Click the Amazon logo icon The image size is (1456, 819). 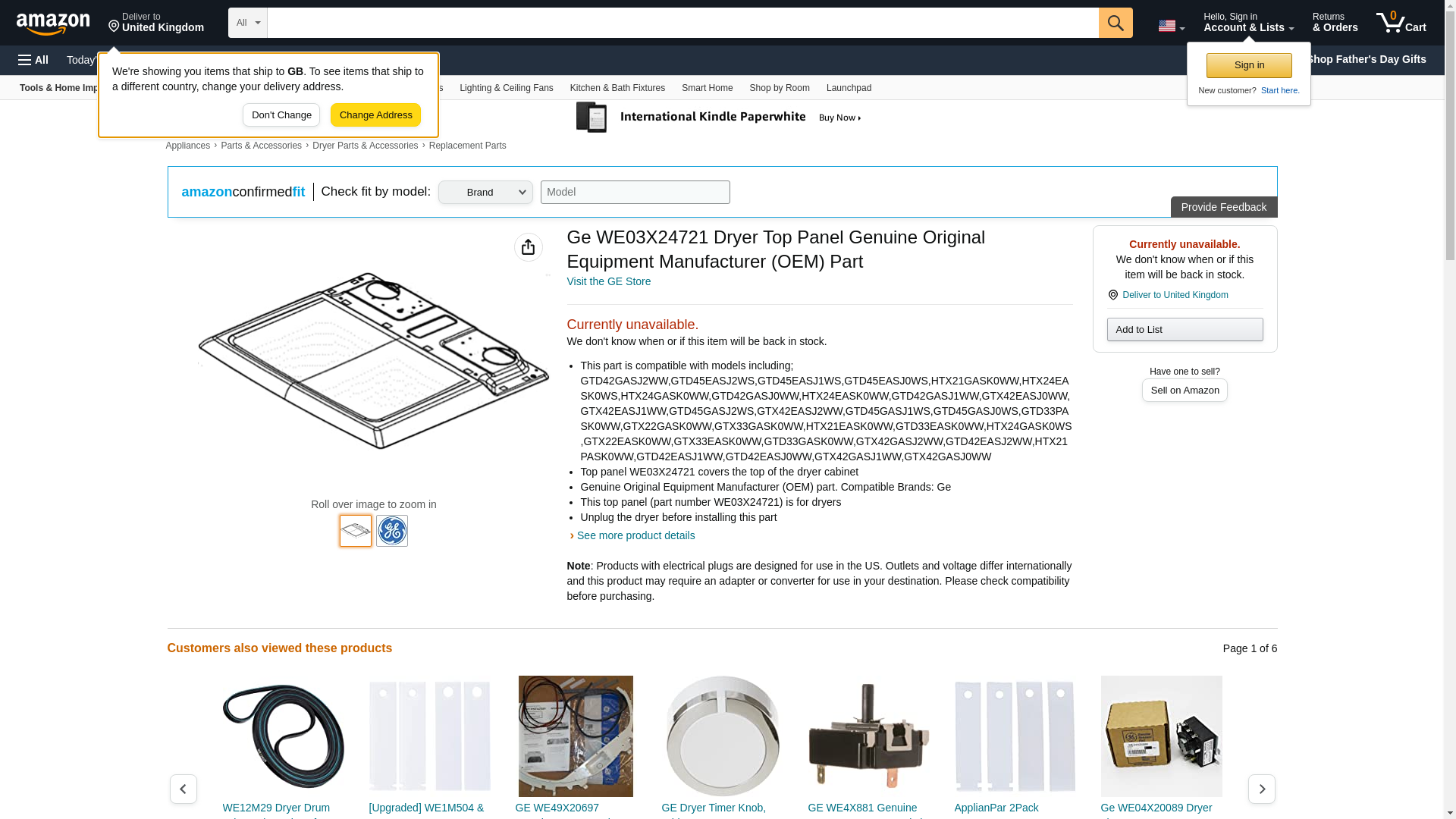tap(53, 24)
